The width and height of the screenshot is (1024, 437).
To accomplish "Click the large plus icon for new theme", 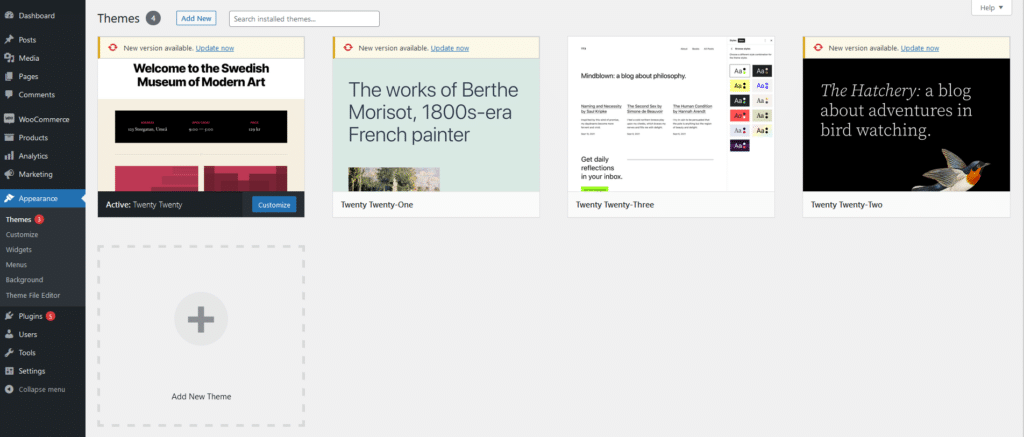I will tap(201, 319).
